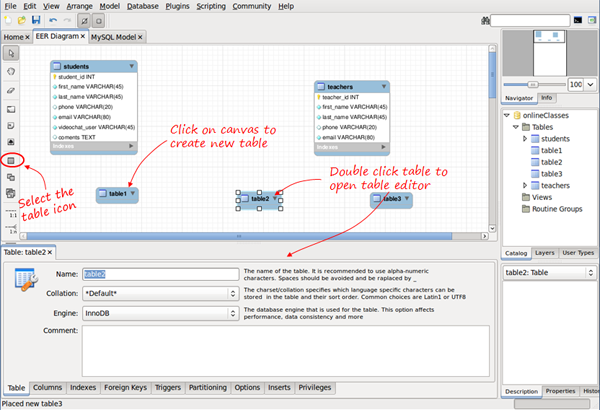Collapse the teachers table in the diagram
Image resolution: width=600 pixels, height=410 pixels.
point(383,87)
